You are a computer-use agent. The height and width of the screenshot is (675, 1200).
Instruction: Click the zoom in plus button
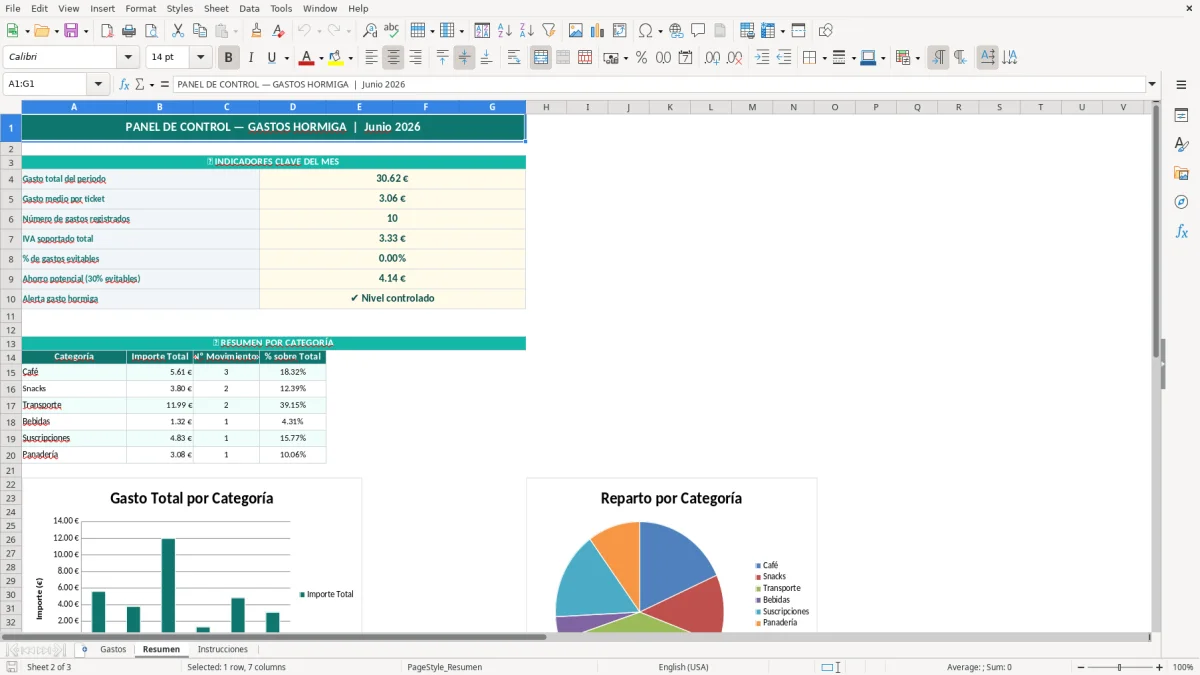click(x=1159, y=667)
